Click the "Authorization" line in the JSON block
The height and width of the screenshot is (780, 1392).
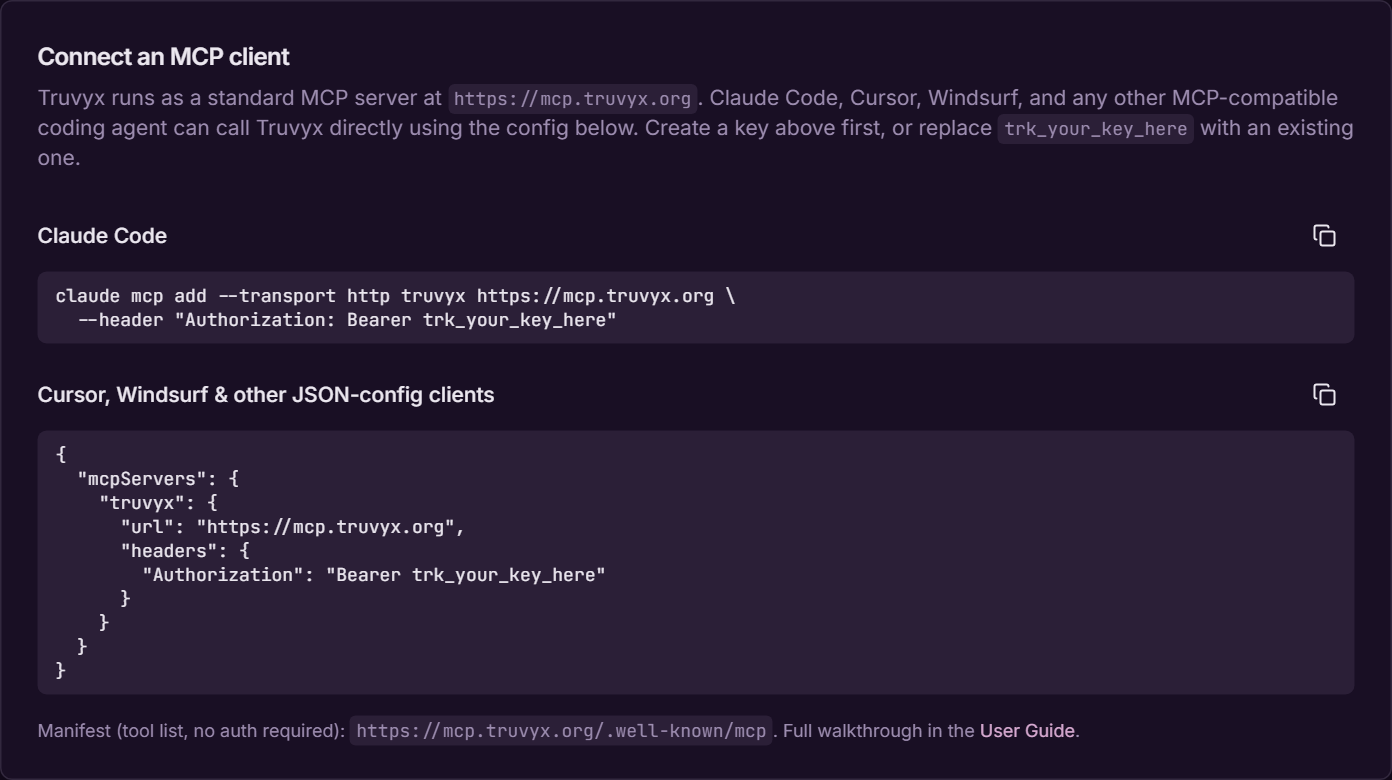click(374, 575)
